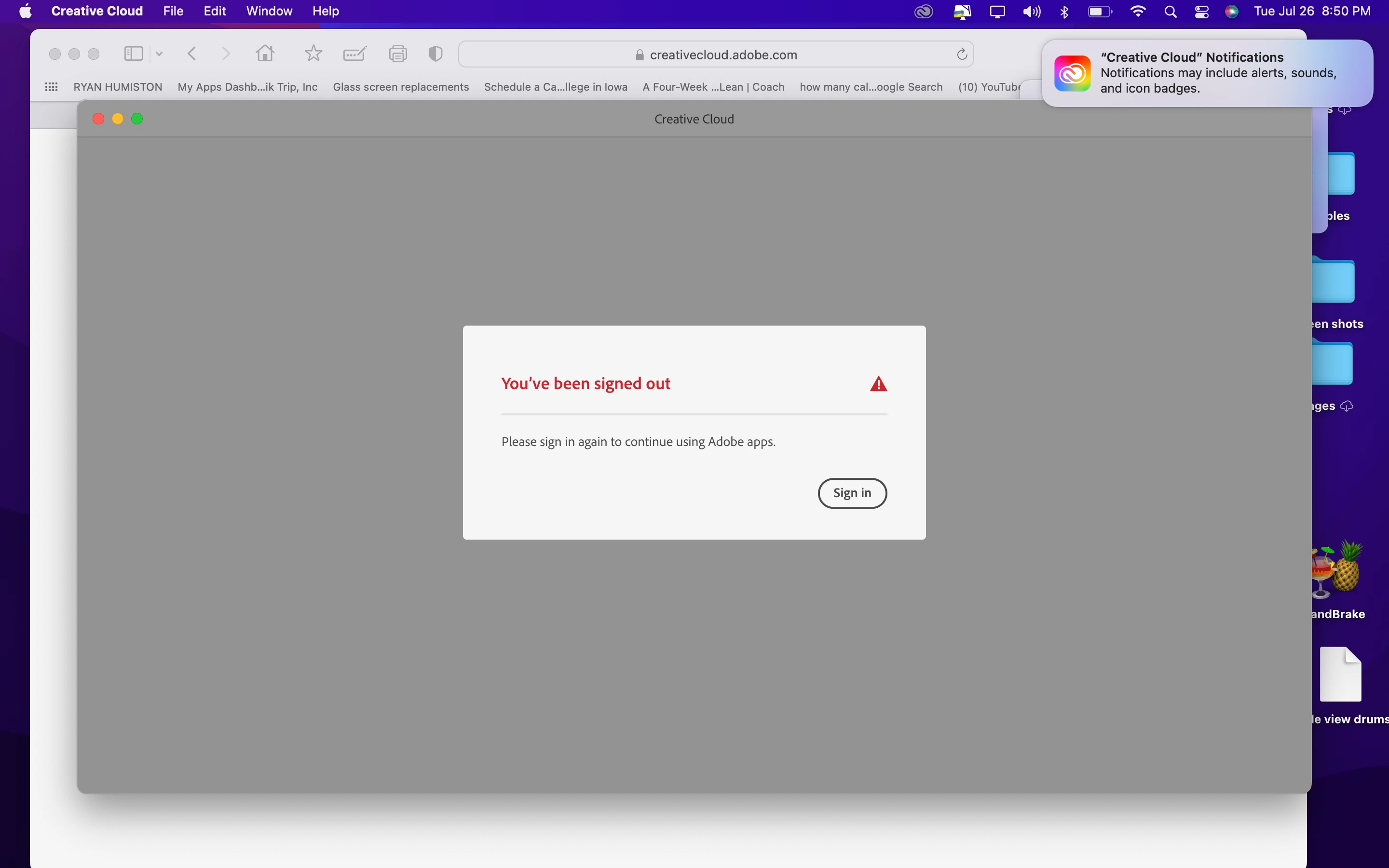Open the privacy shield report icon
This screenshot has width=1389, height=868.
(436, 54)
